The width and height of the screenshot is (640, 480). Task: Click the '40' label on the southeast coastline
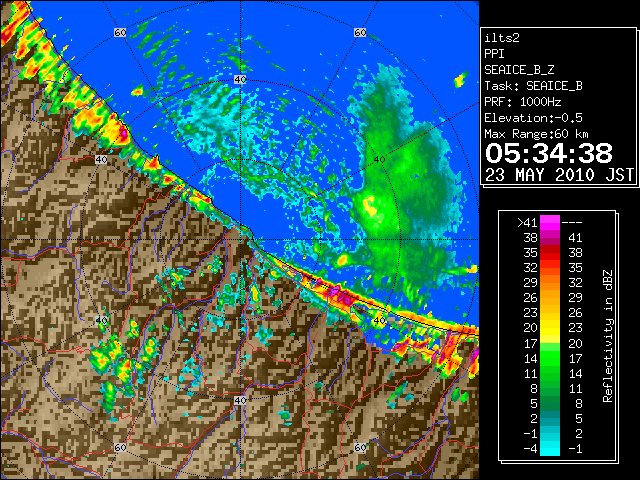pos(380,320)
